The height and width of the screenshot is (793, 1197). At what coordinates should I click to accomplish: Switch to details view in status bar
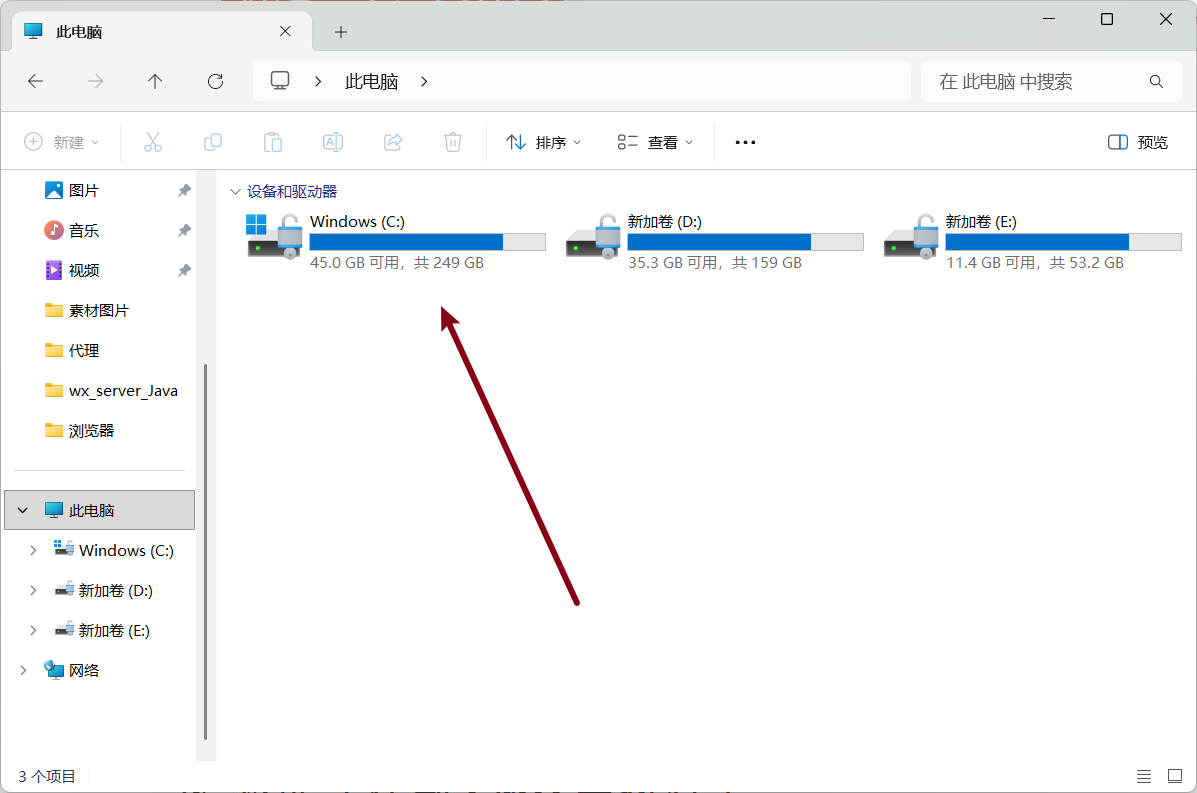tap(1144, 776)
